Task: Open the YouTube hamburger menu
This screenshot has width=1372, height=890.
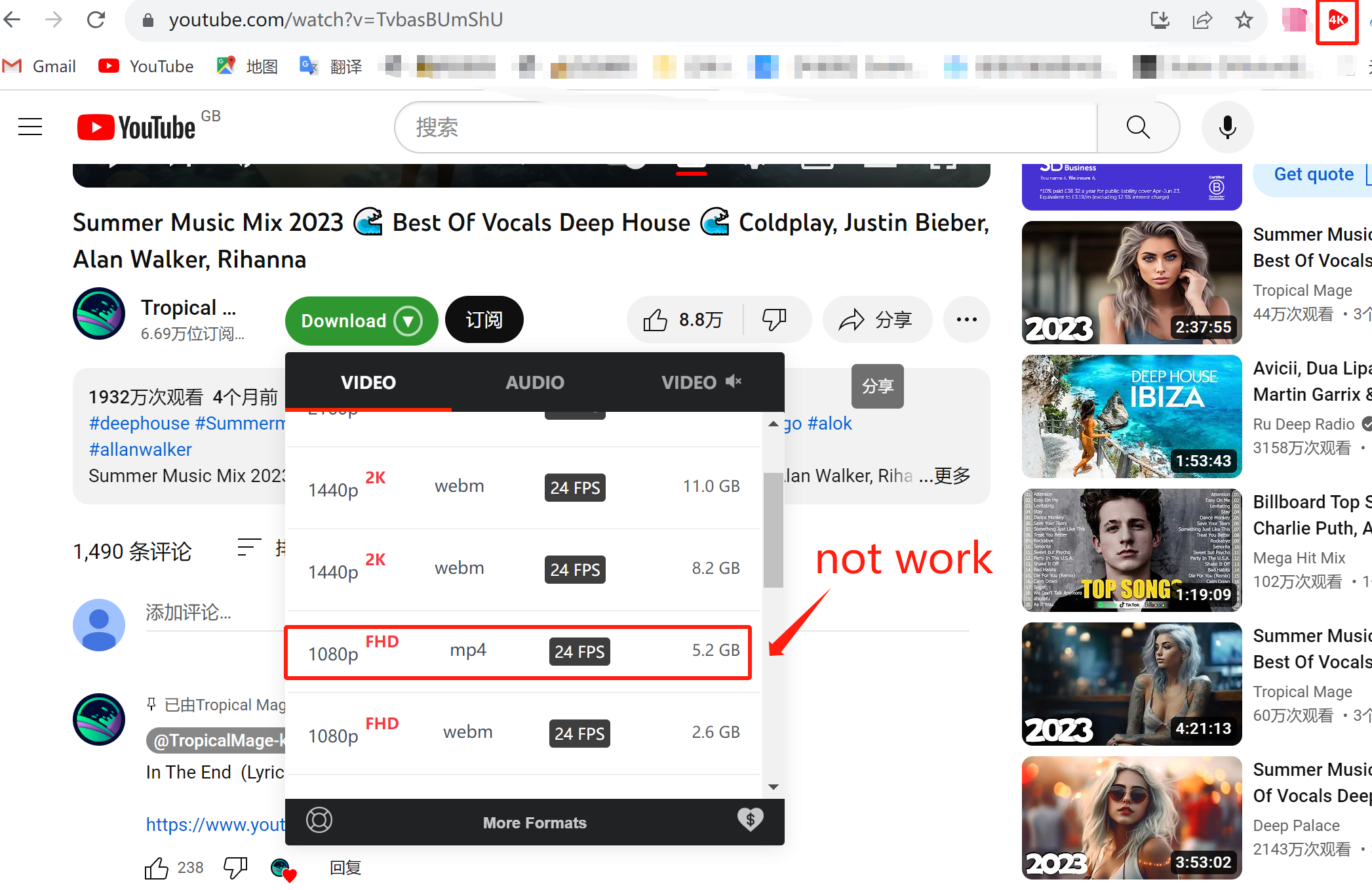Action: pyautogui.click(x=29, y=126)
